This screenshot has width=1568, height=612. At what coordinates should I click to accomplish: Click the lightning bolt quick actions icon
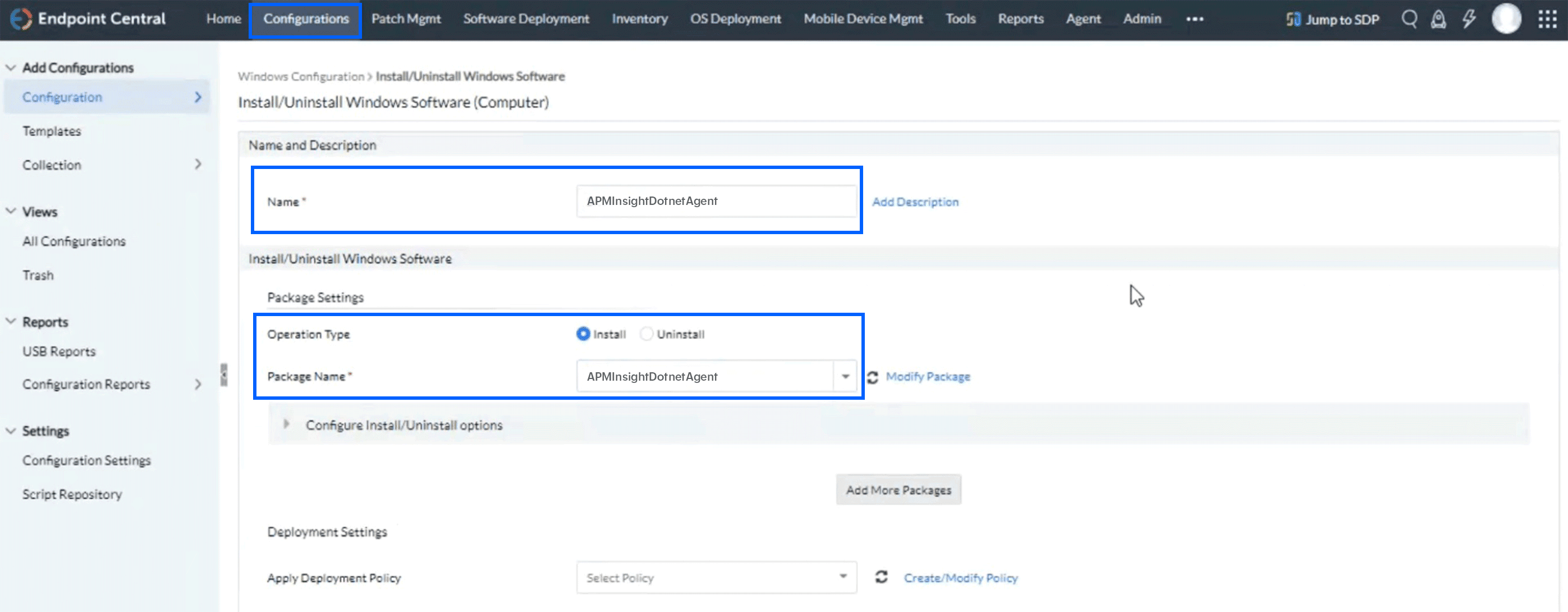[1469, 19]
